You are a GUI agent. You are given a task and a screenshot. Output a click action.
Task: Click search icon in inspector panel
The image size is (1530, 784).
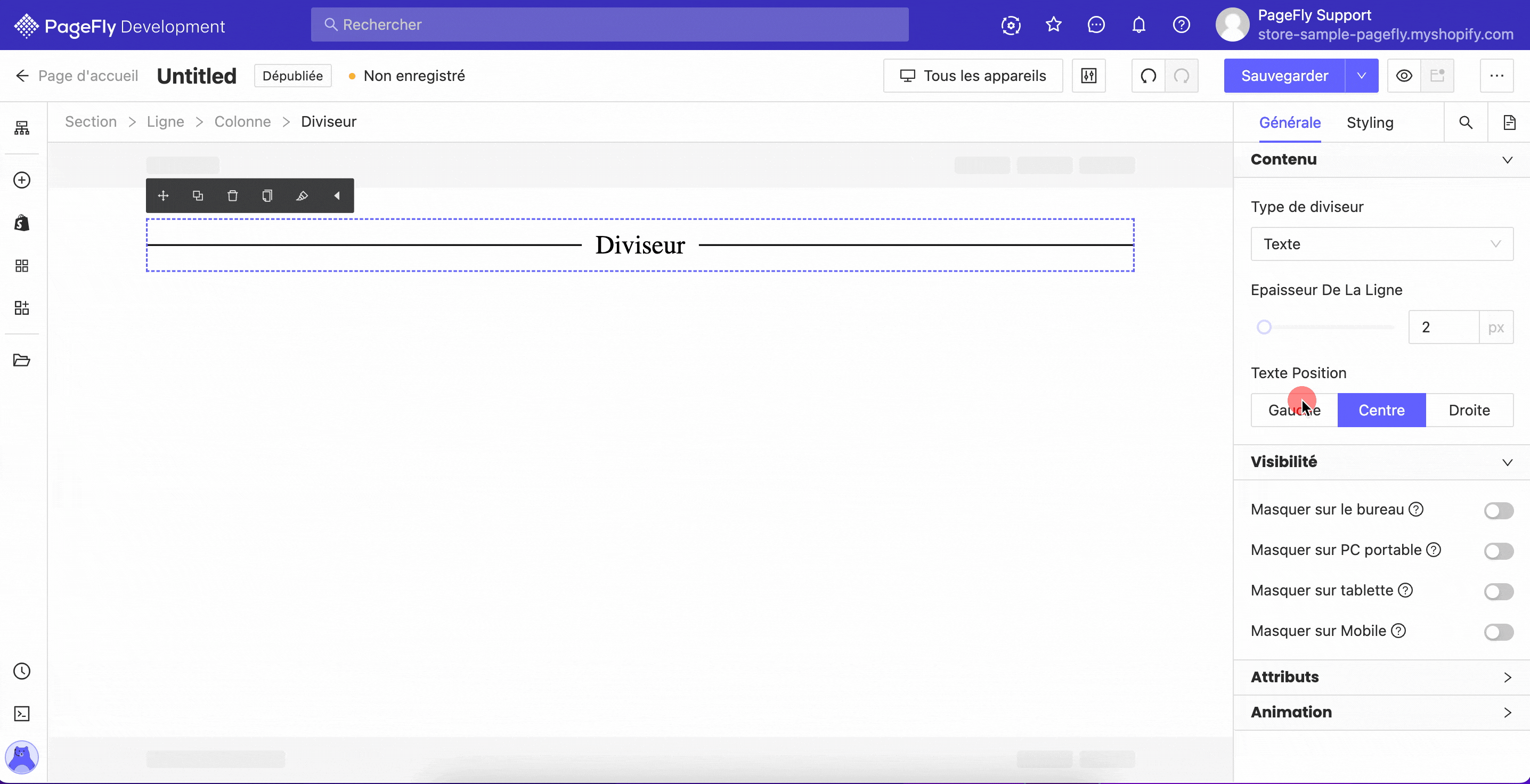pos(1466,123)
